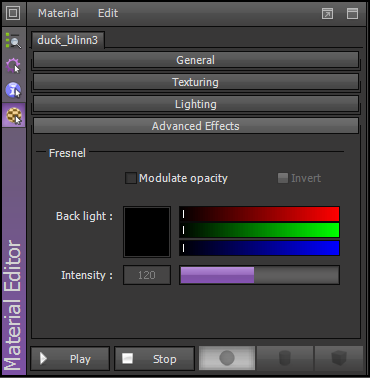Viewport: 370px width, 378px height.
Task: Collapse the Advanced Effects section
Action: [196, 126]
